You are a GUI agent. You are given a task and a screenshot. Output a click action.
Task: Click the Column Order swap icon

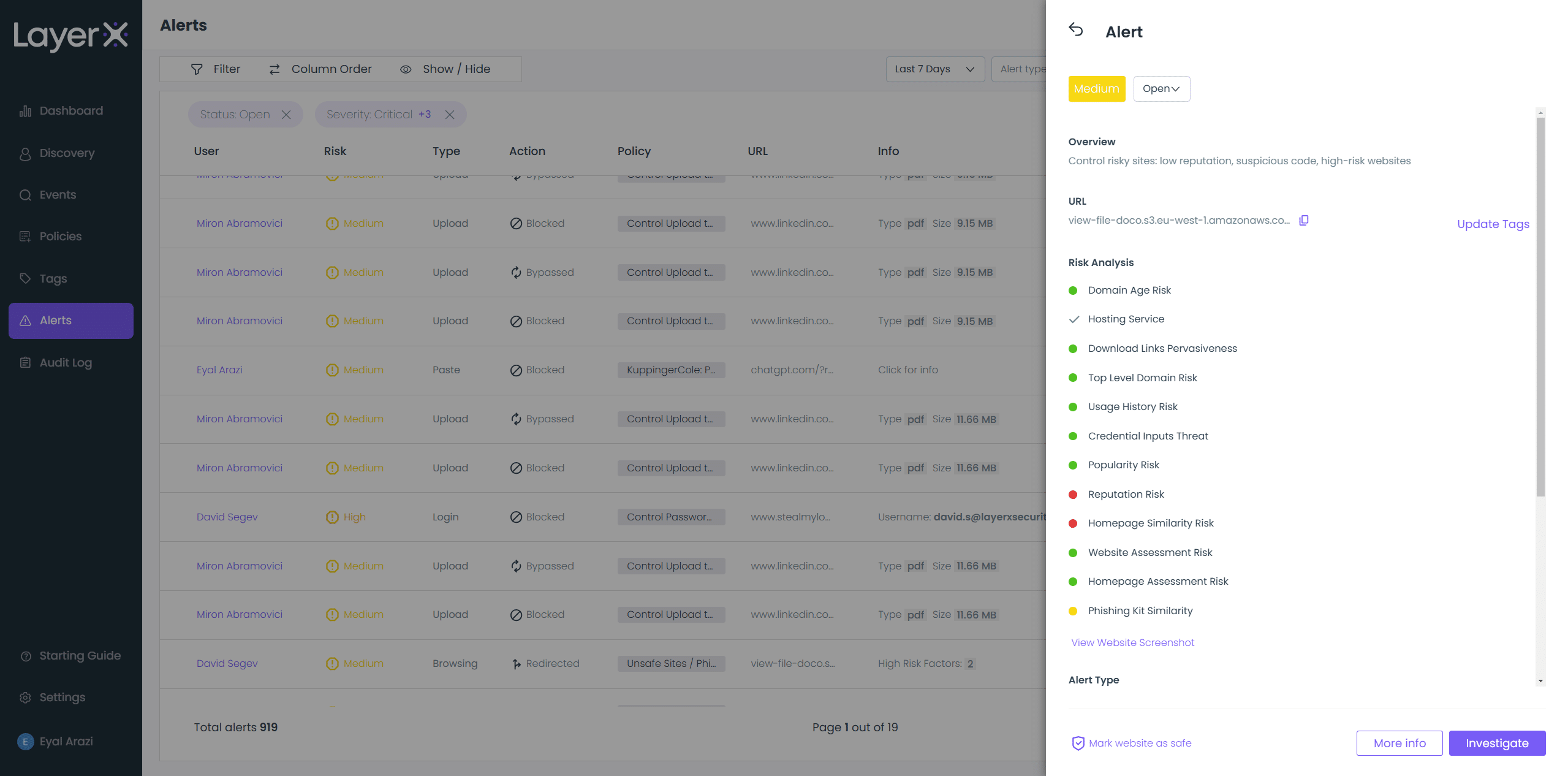click(x=275, y=69)
